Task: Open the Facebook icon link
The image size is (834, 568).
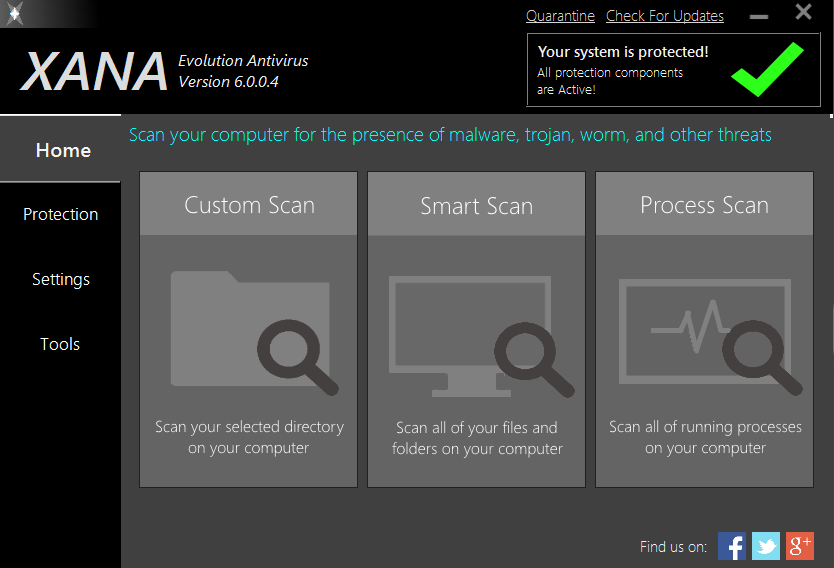Action: pyautogui.click(x=732, y=545)
